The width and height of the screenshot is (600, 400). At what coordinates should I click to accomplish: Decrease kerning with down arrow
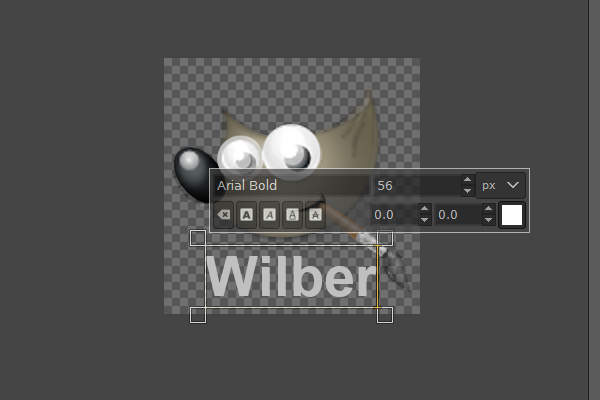488,220
